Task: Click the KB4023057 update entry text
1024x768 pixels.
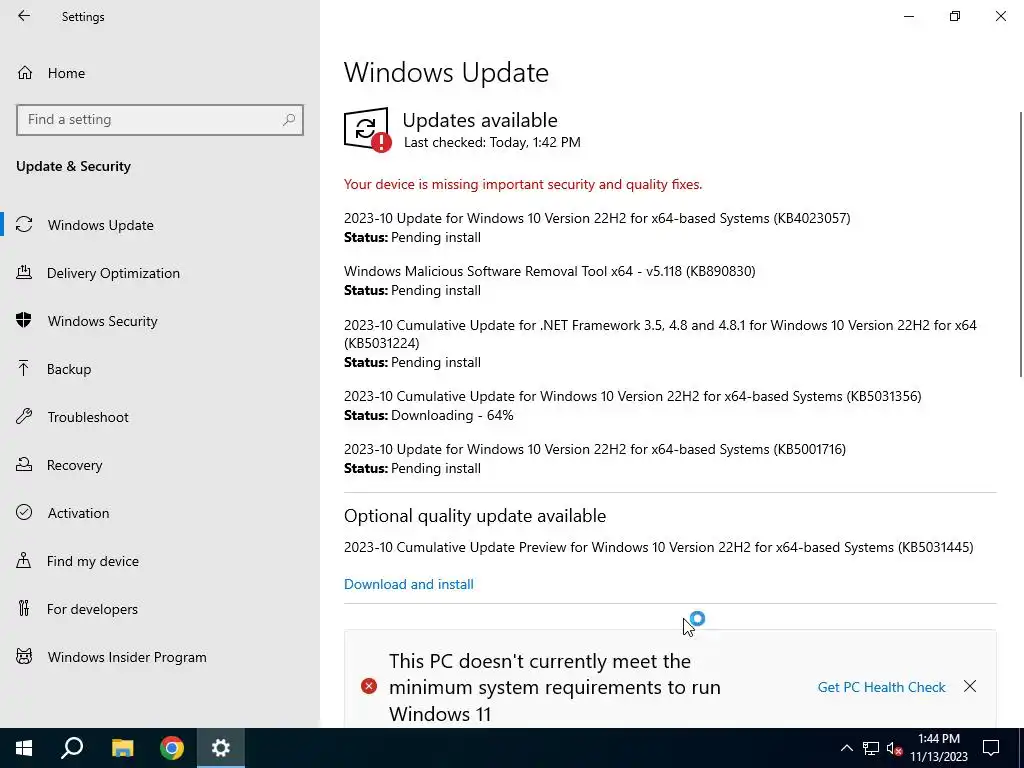Action: 597,218
